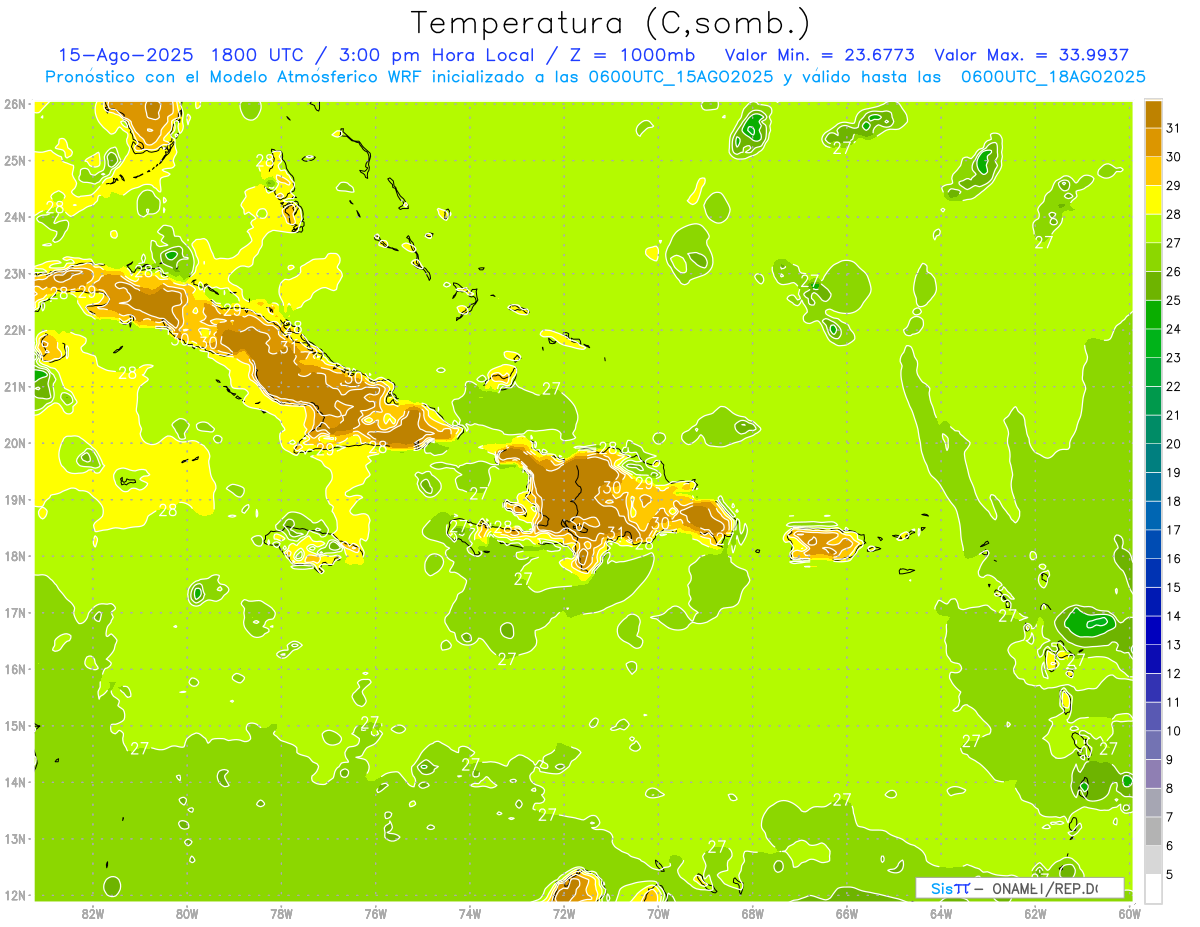Viewport: 1200px width, 927px height.
Task: Click the '23N' latitude axis label
Action: [15, 273]
